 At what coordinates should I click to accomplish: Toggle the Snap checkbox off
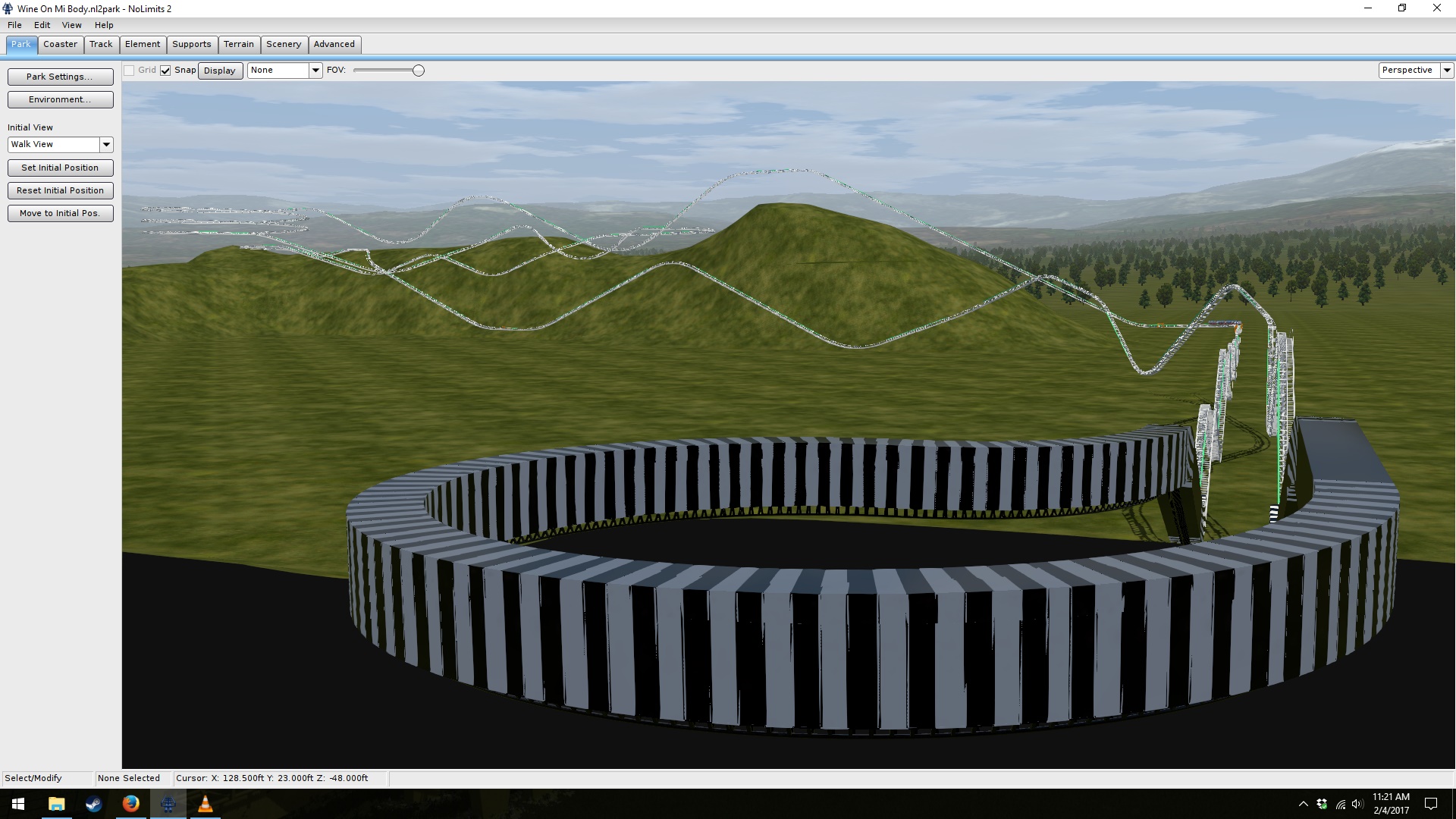(165, 71)
